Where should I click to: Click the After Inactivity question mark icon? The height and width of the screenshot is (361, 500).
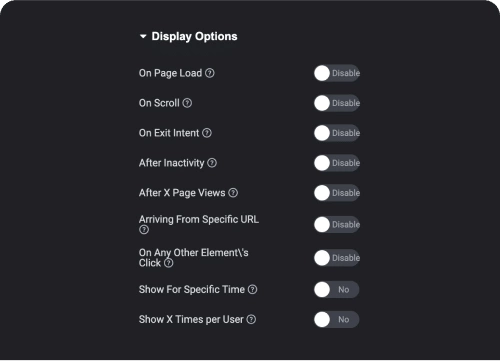click(212, 163)
